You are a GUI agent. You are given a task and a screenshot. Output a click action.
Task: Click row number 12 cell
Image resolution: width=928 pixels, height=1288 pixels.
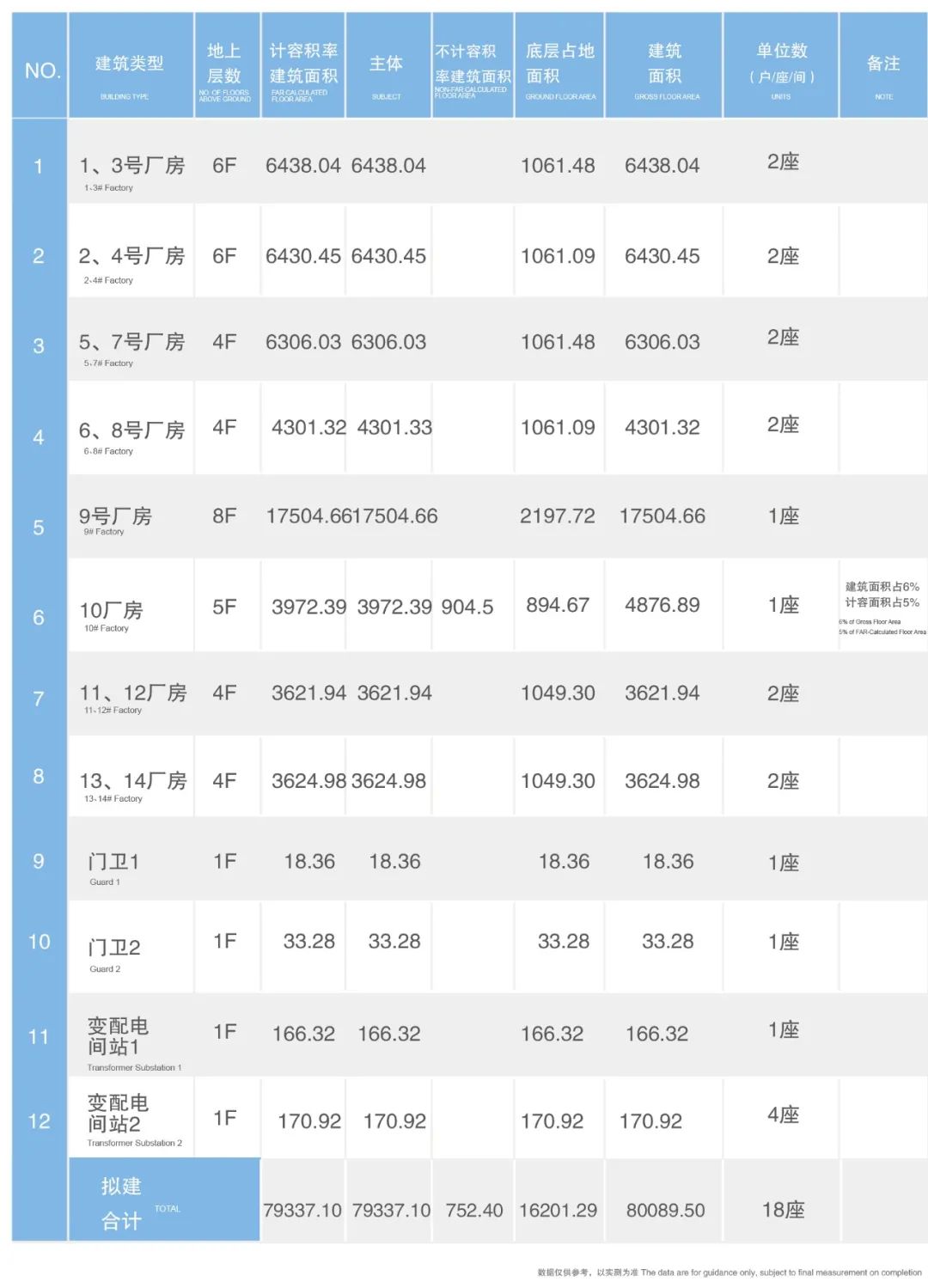point(40,1120)
